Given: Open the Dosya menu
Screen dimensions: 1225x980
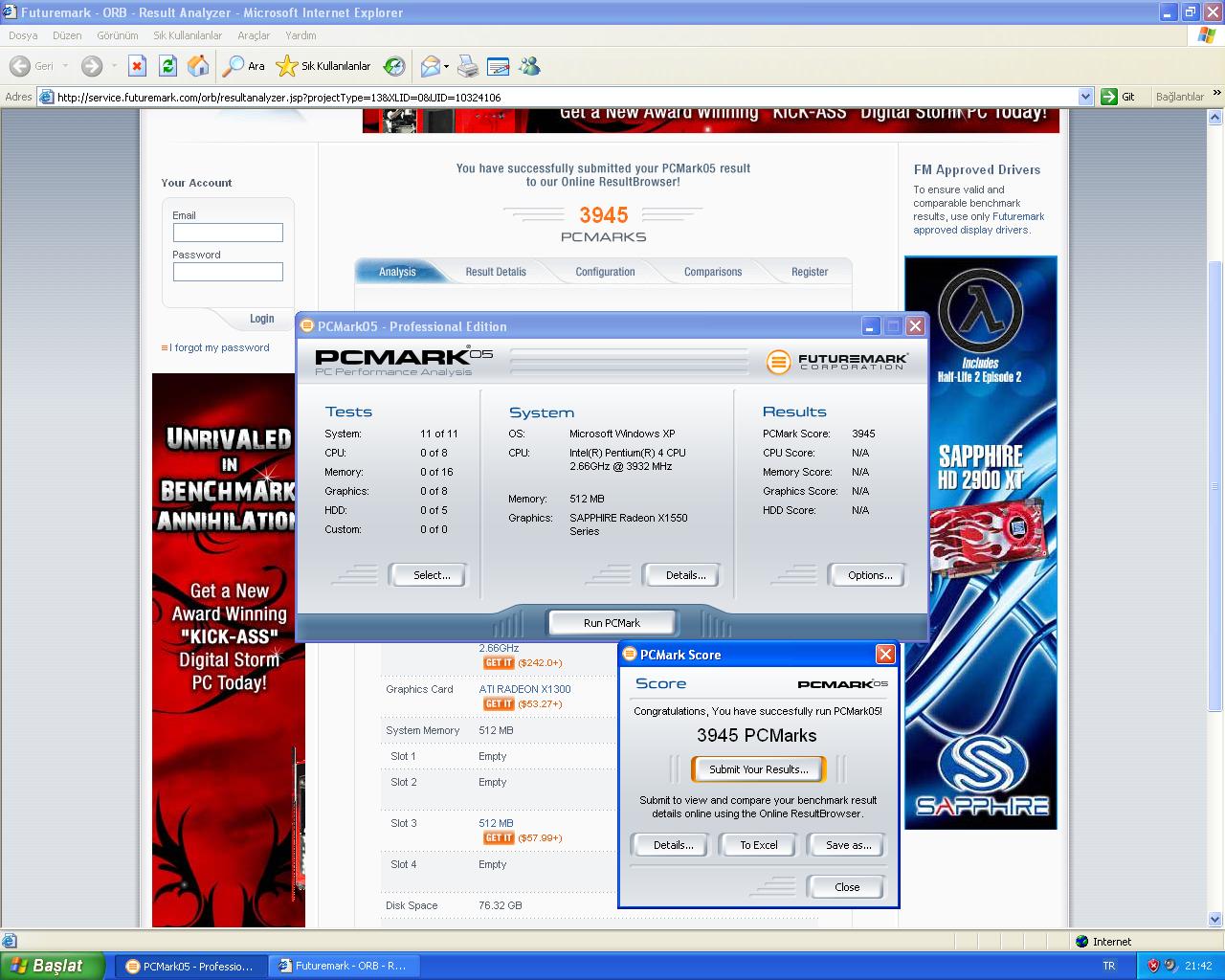Looking at the screenshot, I should [x=23, y=35].
